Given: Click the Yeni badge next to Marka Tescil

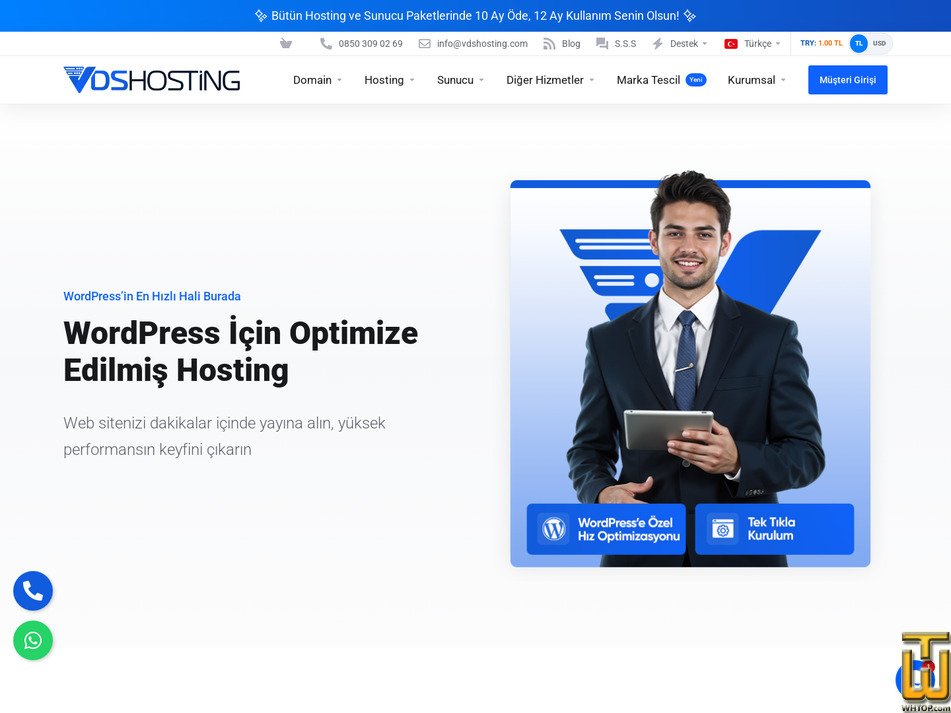Looking at the screenshot, I should click(x=696, y=79).
